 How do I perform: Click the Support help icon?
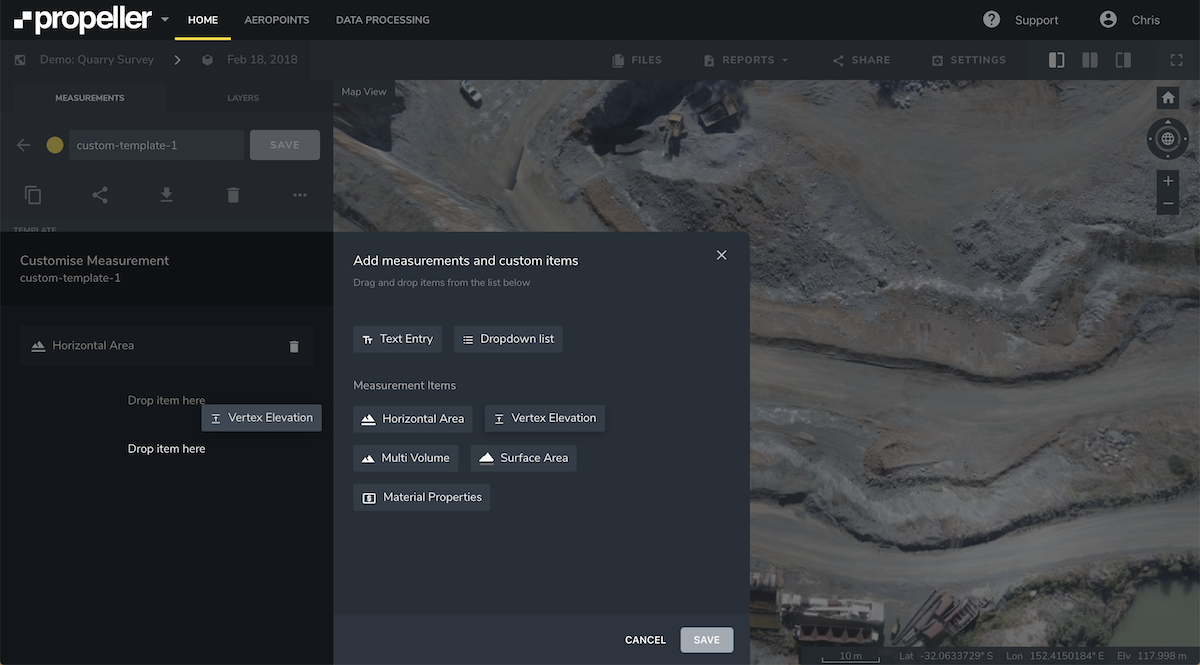coord(991,20)
